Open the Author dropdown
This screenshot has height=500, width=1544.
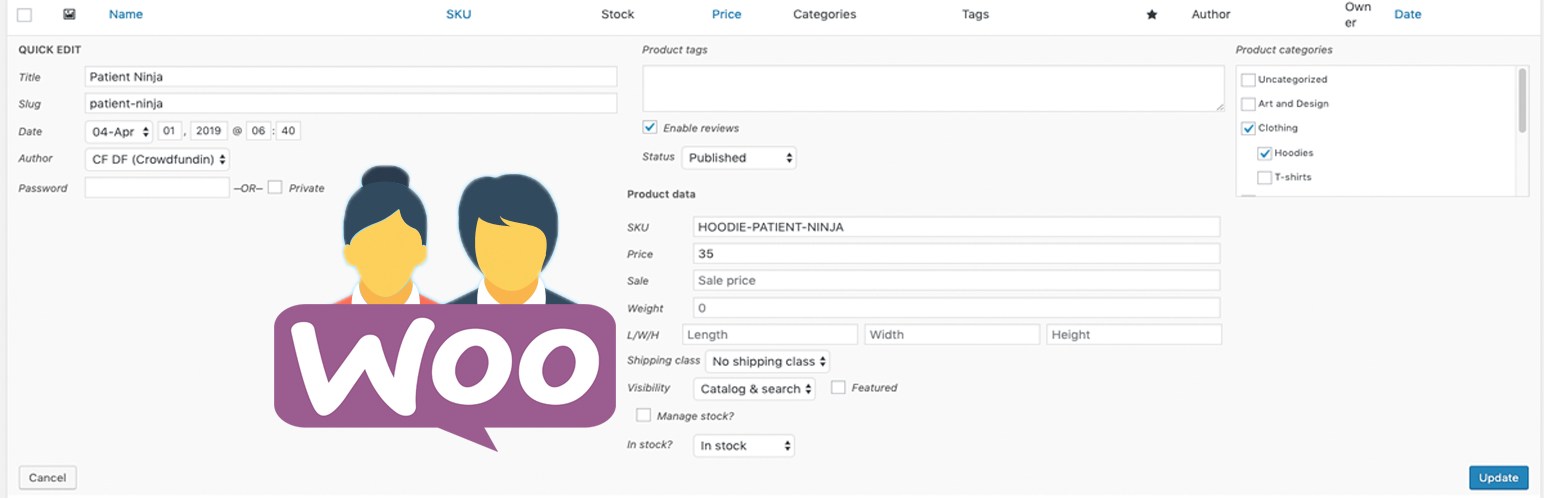click(x=157, y=159)
